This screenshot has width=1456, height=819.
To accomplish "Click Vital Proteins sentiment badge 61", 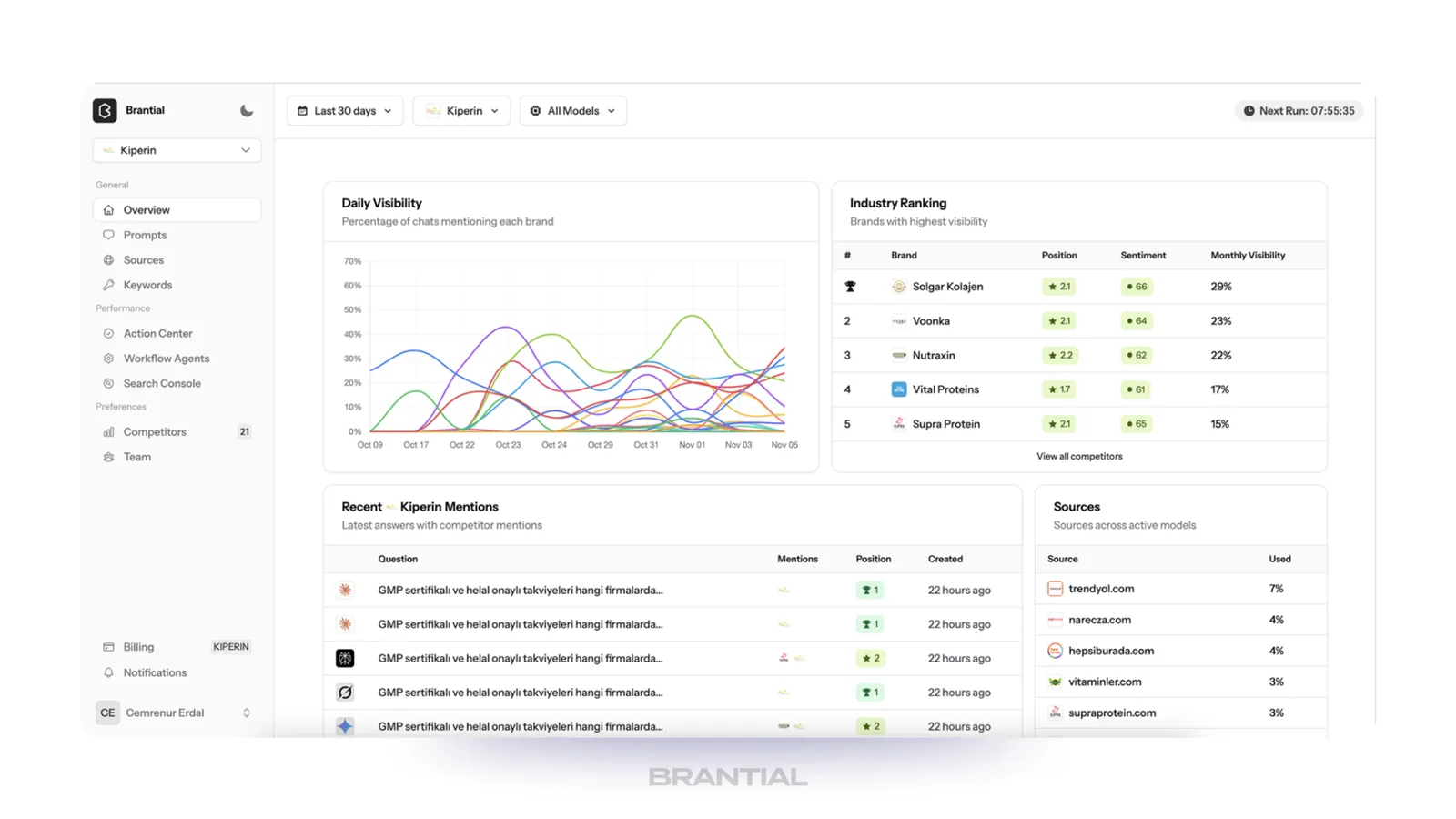I will (1137, 389).
